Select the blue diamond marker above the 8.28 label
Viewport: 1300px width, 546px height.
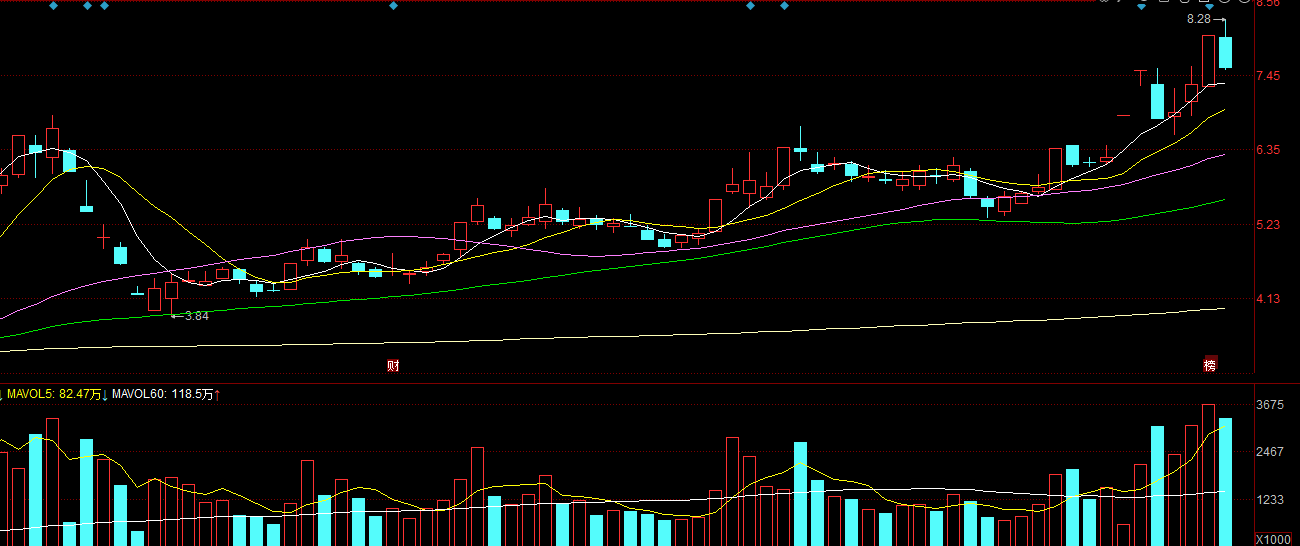1209,8
